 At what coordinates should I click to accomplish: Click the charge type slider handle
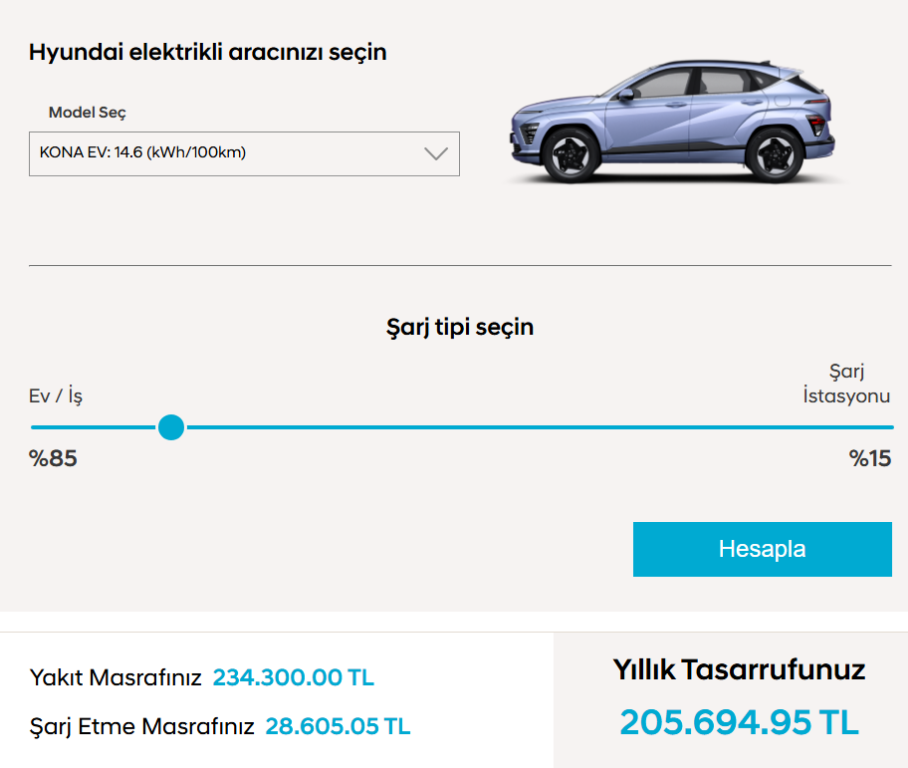tap(171, 427)
